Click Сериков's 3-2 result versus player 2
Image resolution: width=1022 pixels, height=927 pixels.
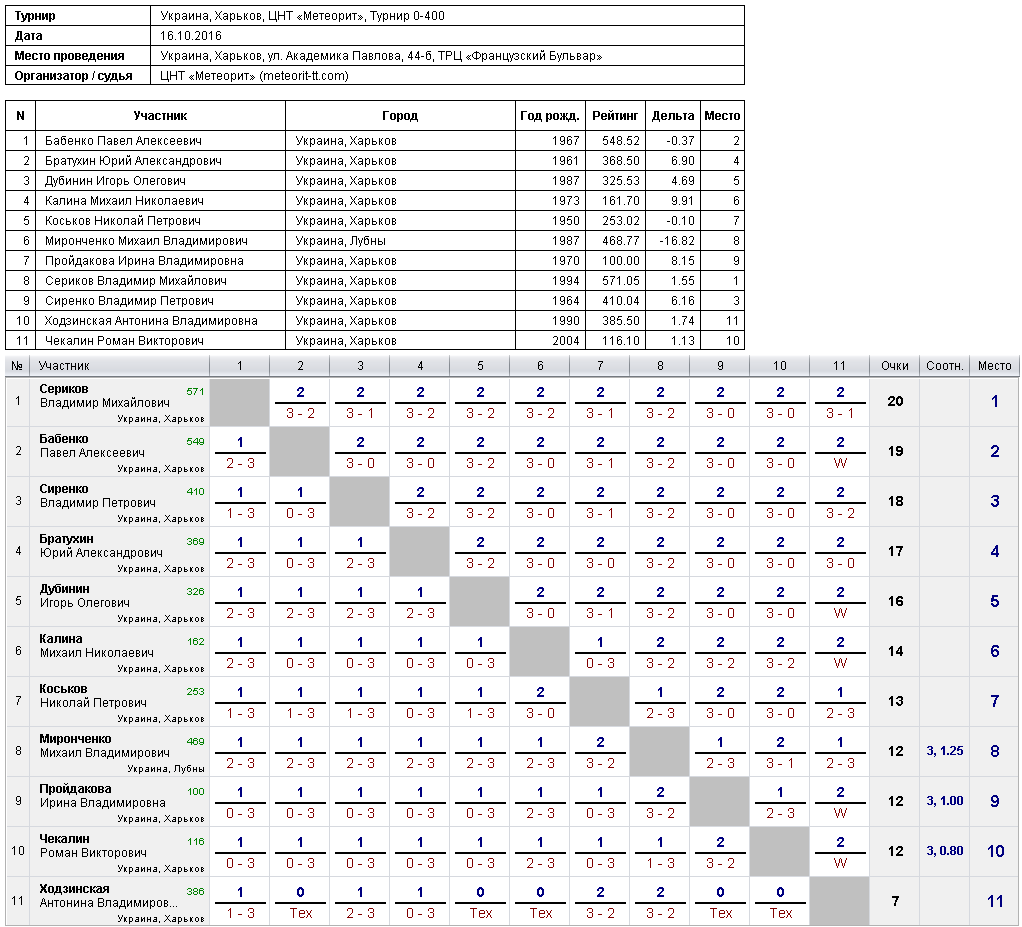pyautogui.click(x=300, y=413)
